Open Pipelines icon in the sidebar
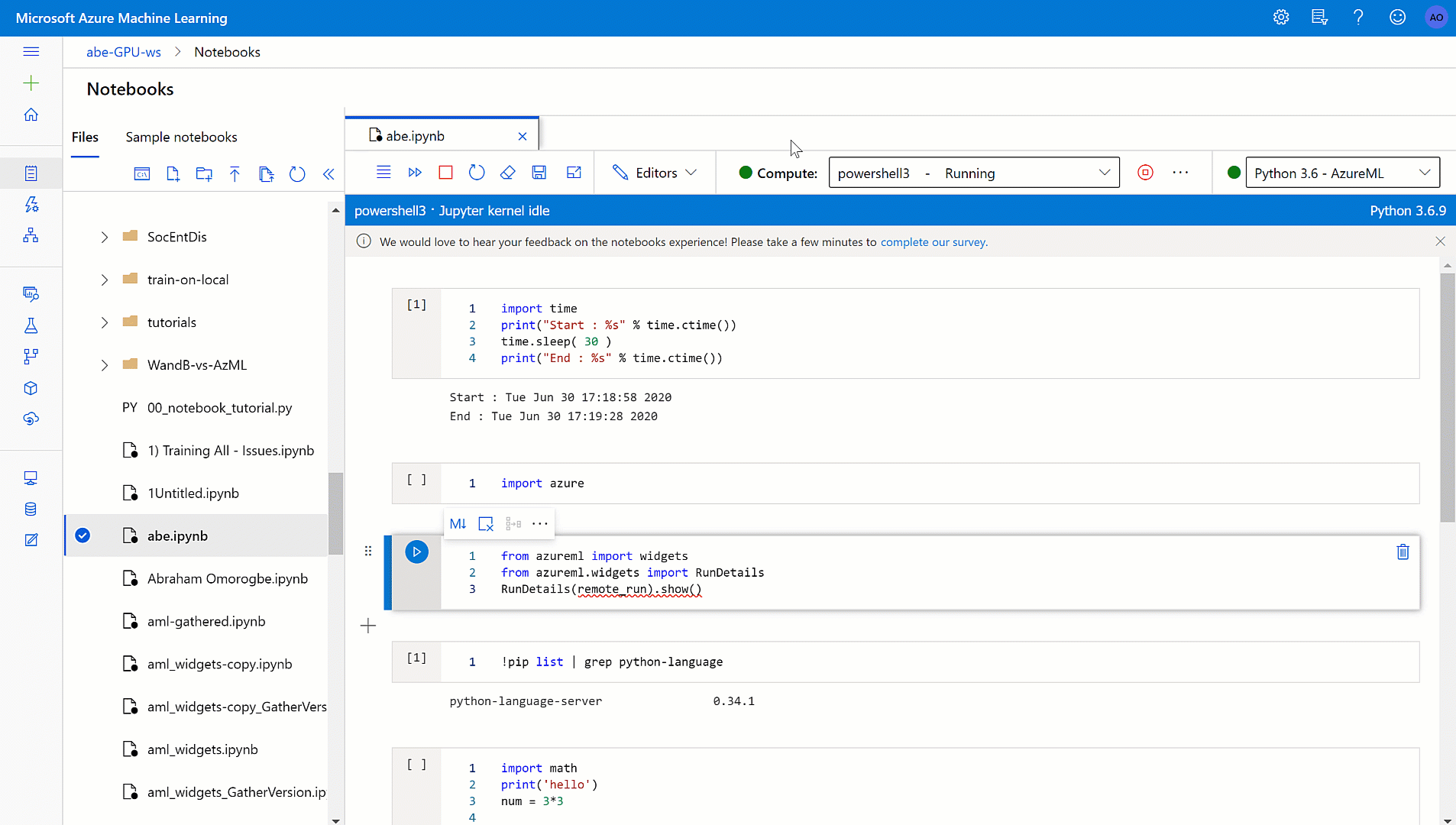 tap(31, 357)
